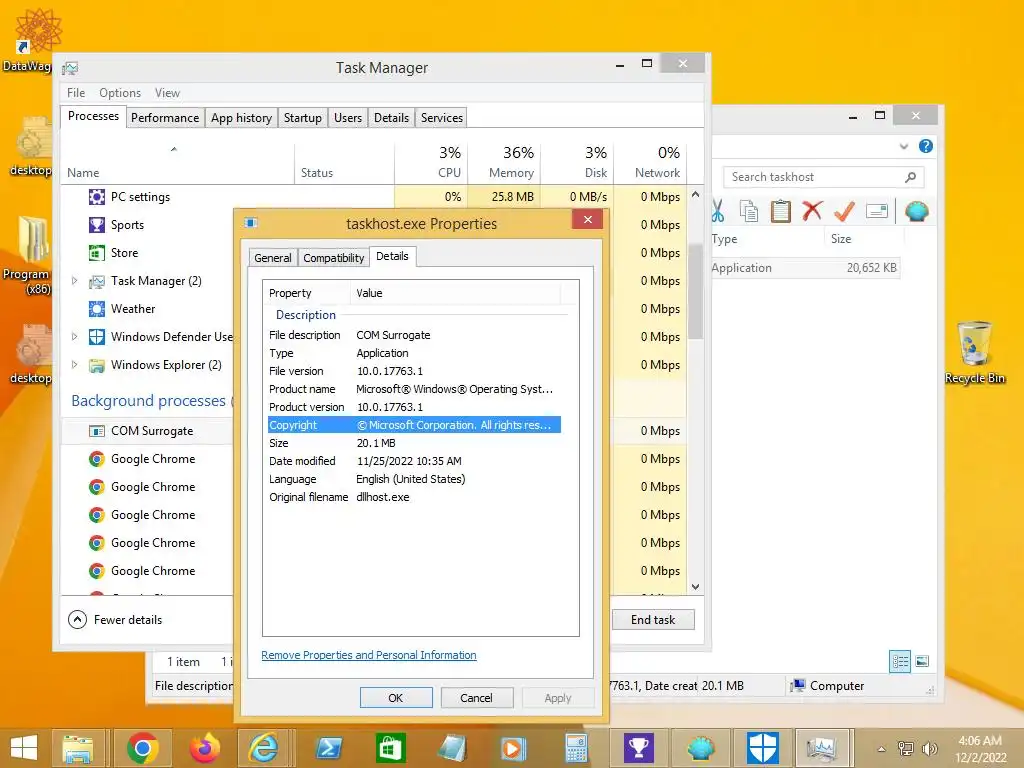The image size is (1024, 768).
Task: Click the Paste clipboard icon in Explorer toolbar
Action: (780, 211)
